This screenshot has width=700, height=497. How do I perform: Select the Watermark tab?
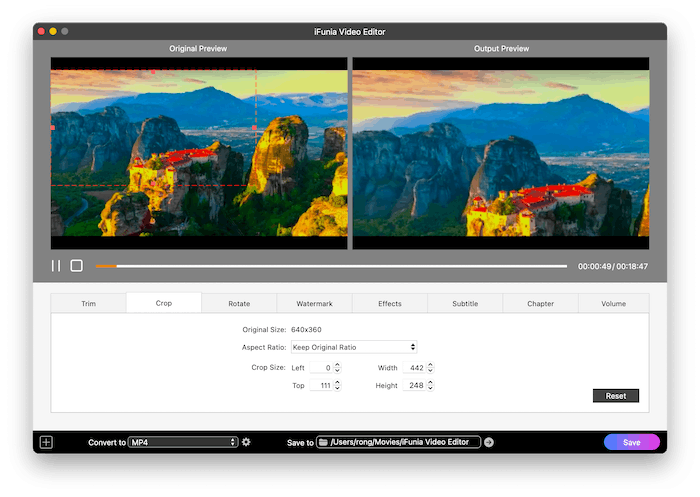[x=314, y=303]
